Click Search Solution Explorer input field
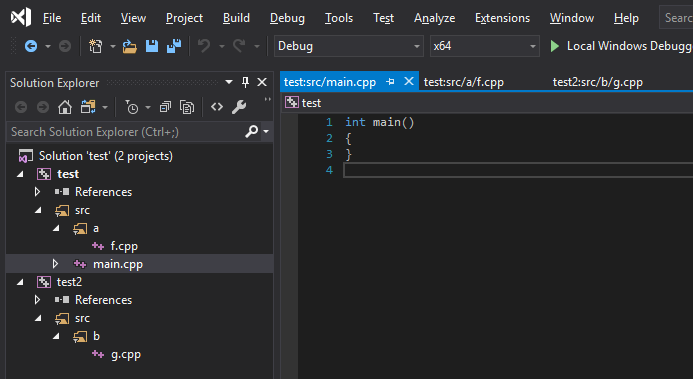 click(126, 132)
